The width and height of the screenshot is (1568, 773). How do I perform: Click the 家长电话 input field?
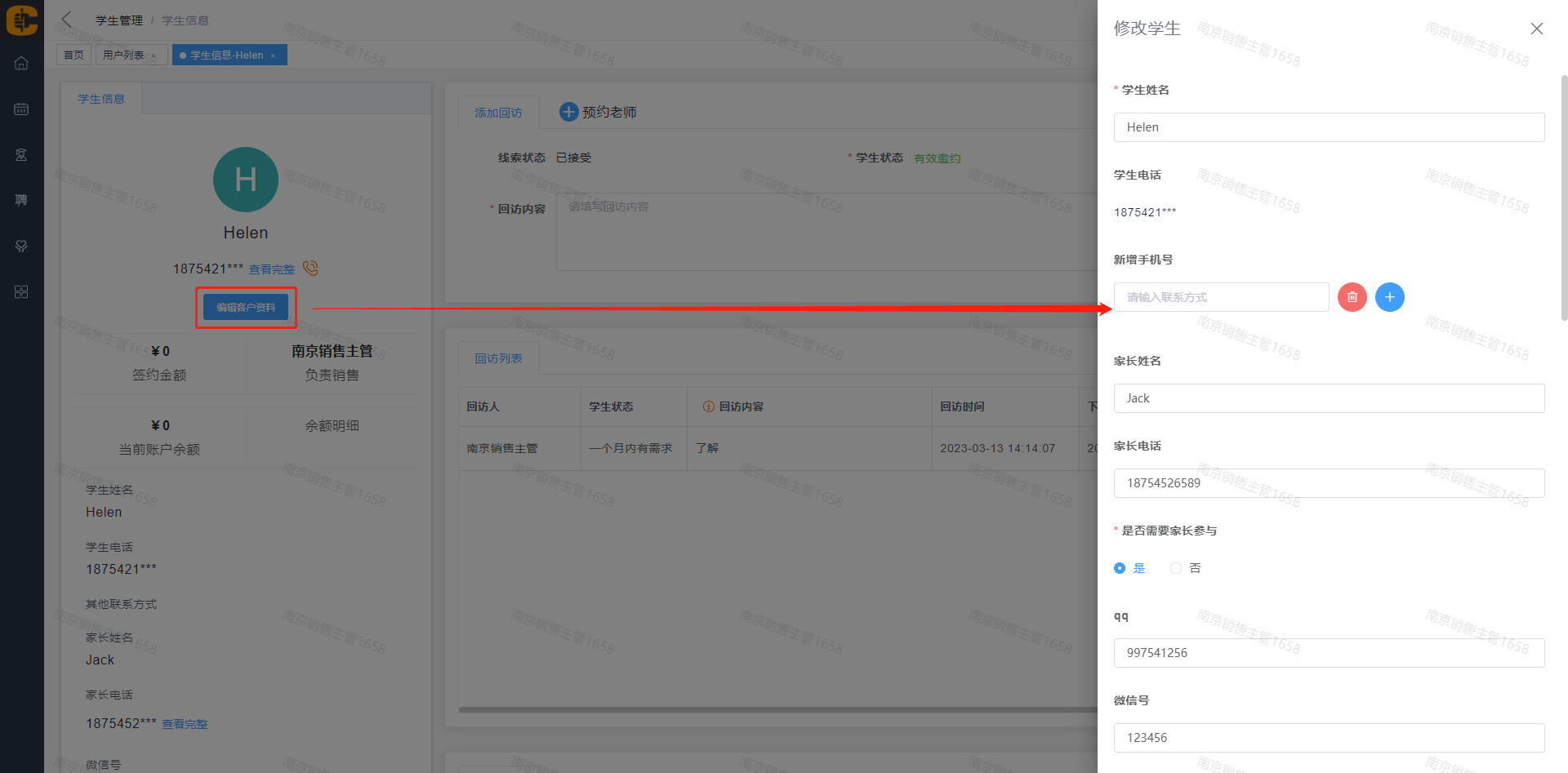point(1328,483)
